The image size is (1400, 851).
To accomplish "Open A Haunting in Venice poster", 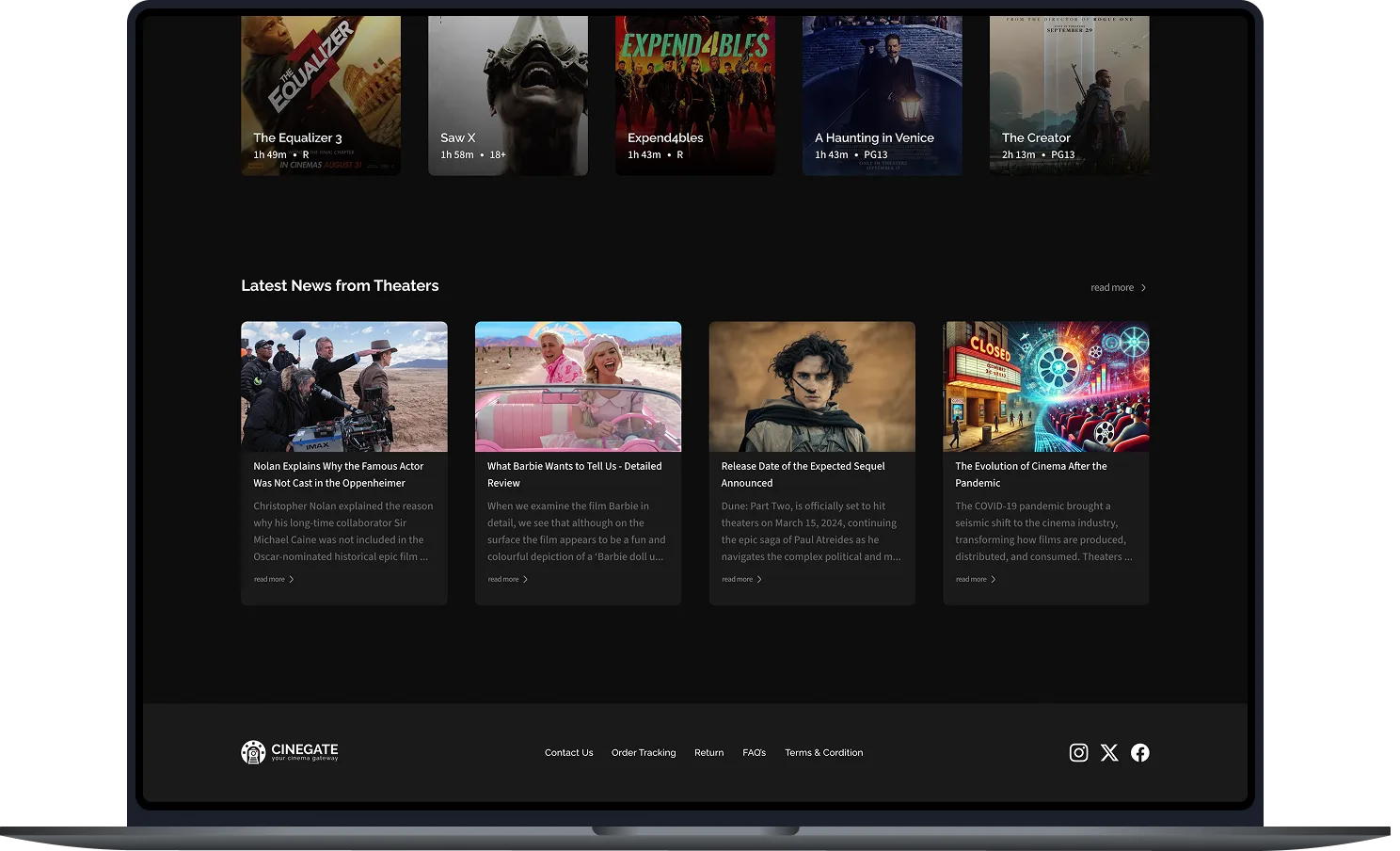I will (883, 95).
